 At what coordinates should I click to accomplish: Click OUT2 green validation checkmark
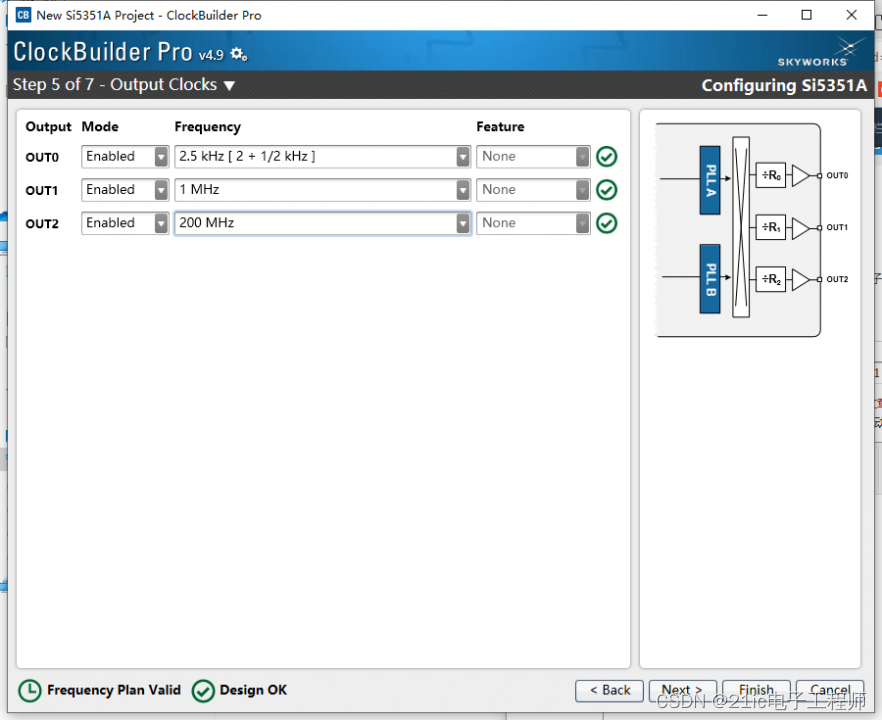click(606, 223)
